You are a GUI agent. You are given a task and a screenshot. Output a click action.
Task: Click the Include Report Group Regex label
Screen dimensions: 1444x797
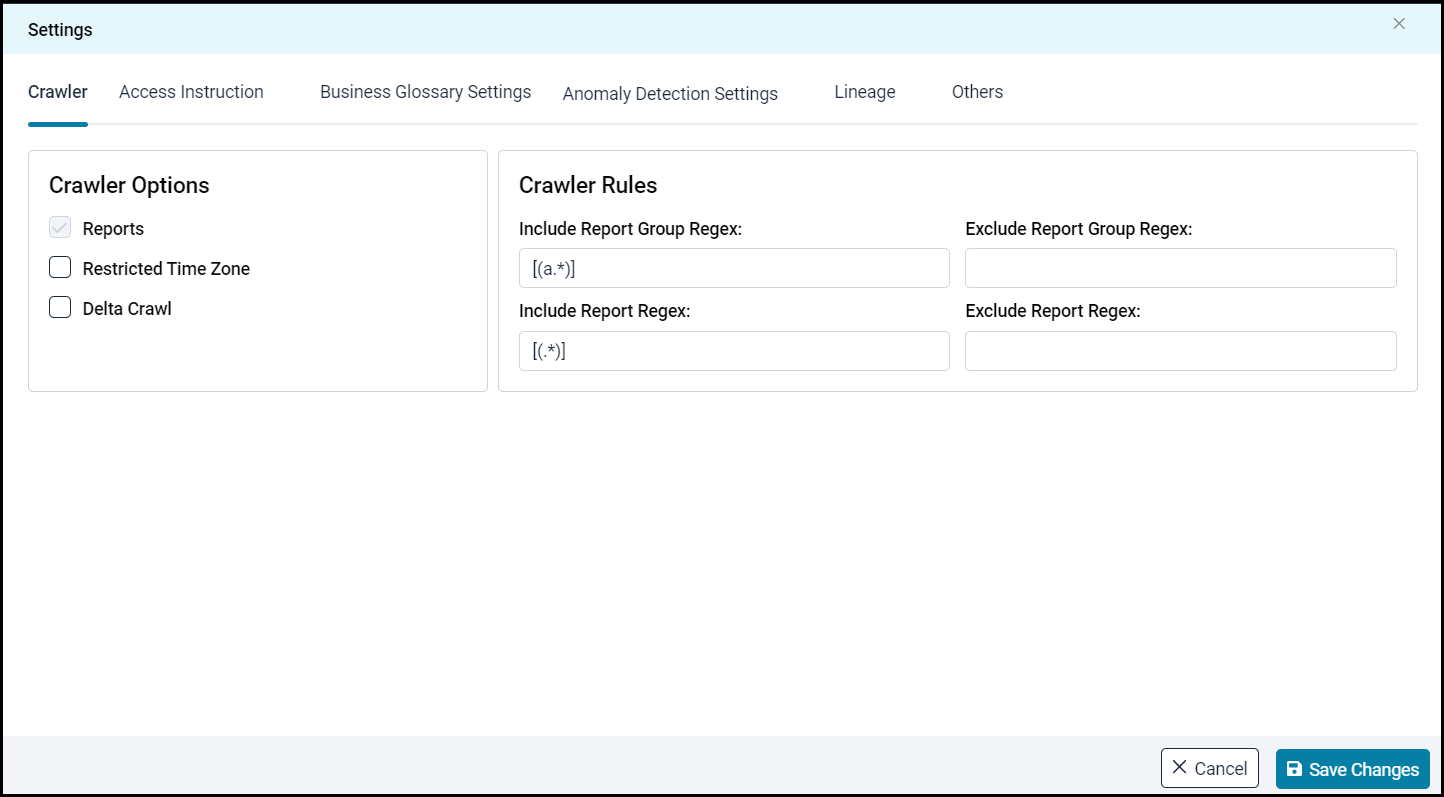tap(630, 229)
